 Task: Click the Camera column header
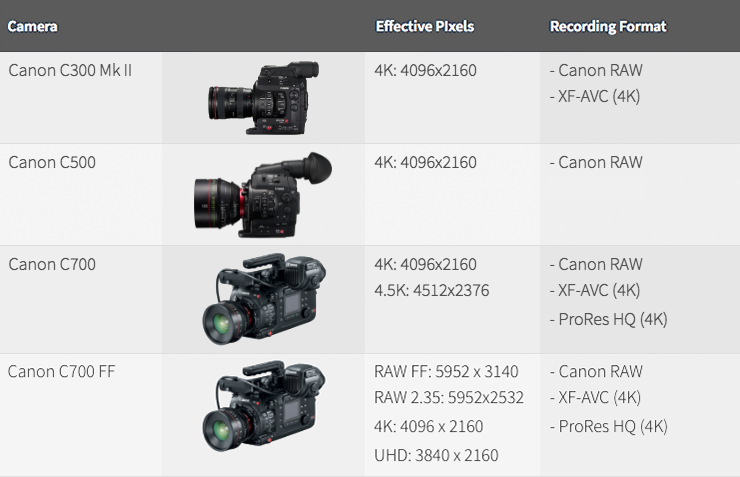[x=33, y=26]
